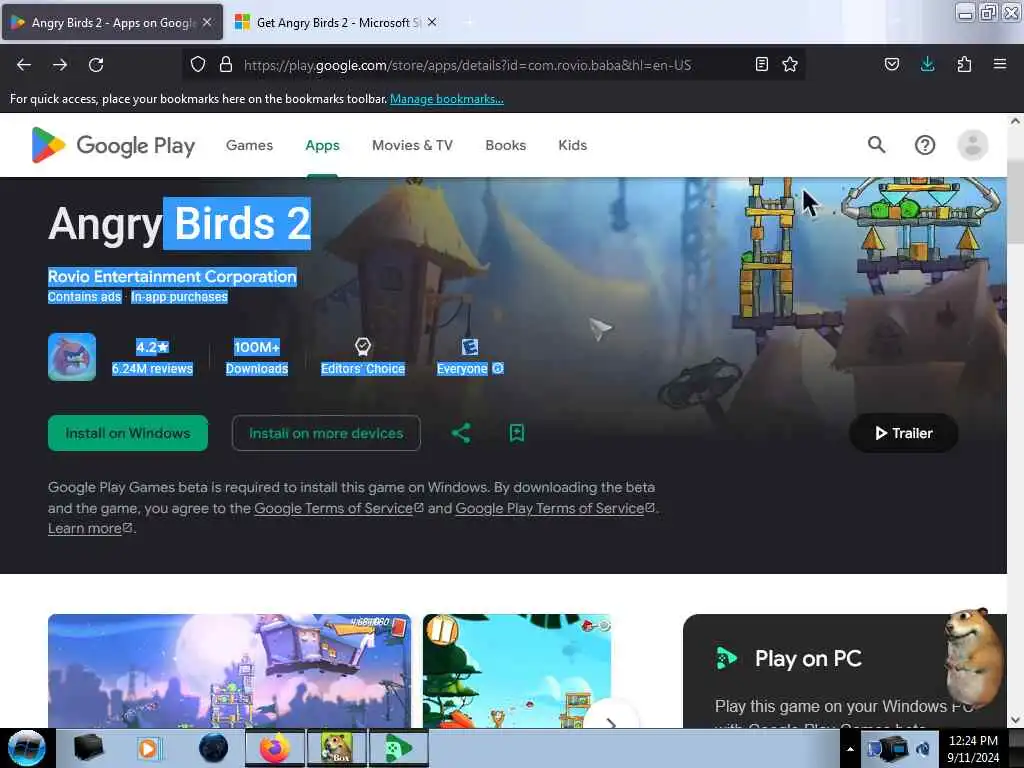
Task: Click the In-app purchases label
Action: pos(179,296)
